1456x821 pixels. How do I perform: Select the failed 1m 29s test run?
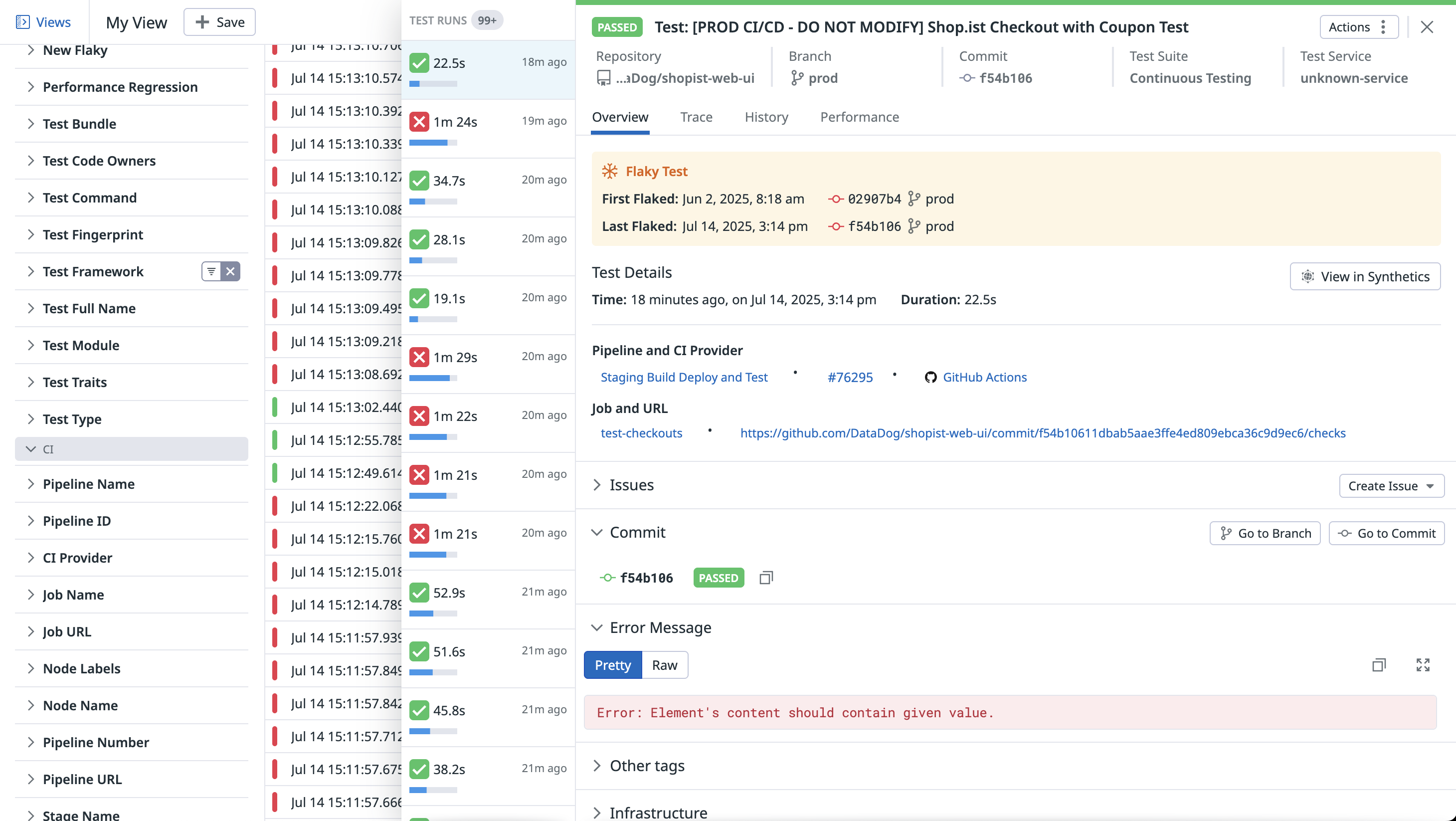point(488,364)
